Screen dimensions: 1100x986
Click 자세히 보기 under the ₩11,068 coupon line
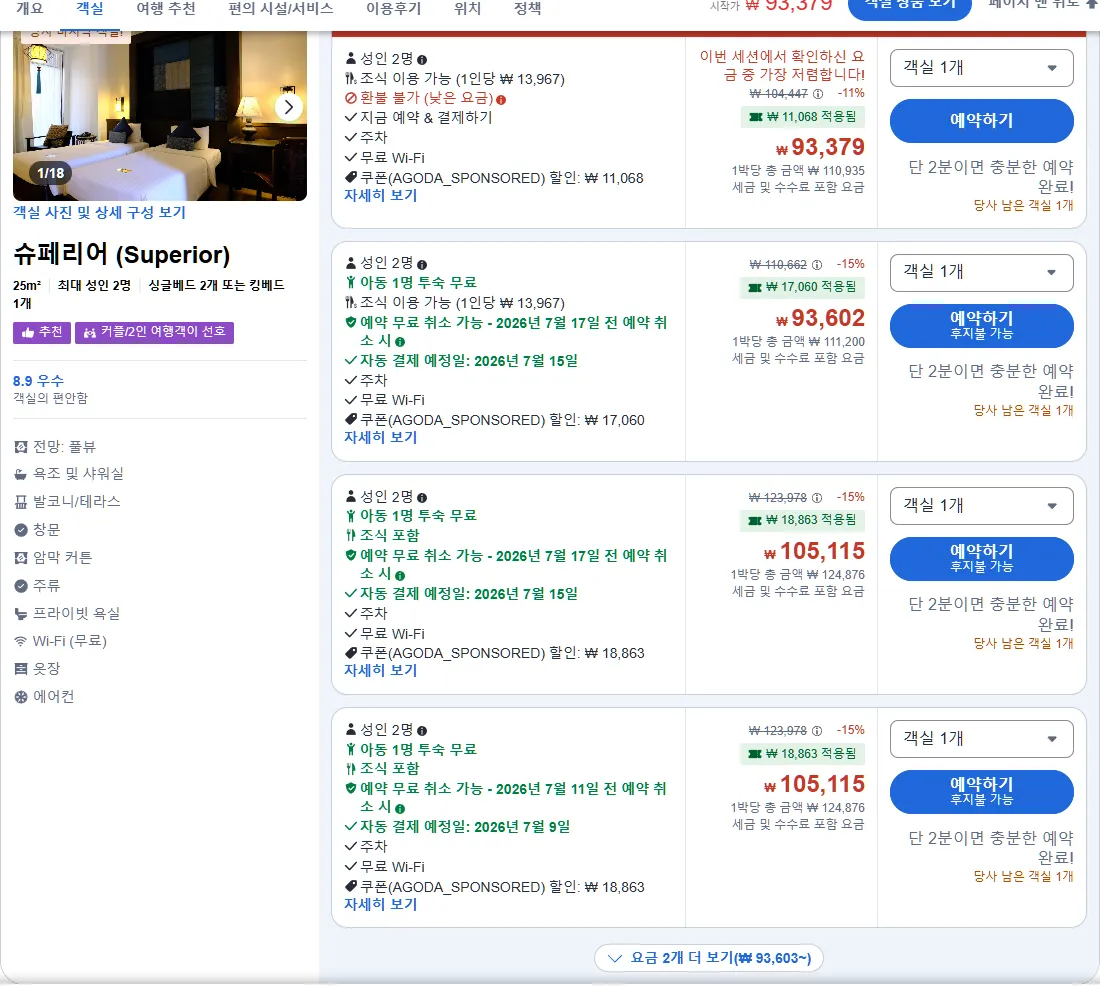[381, 196]
